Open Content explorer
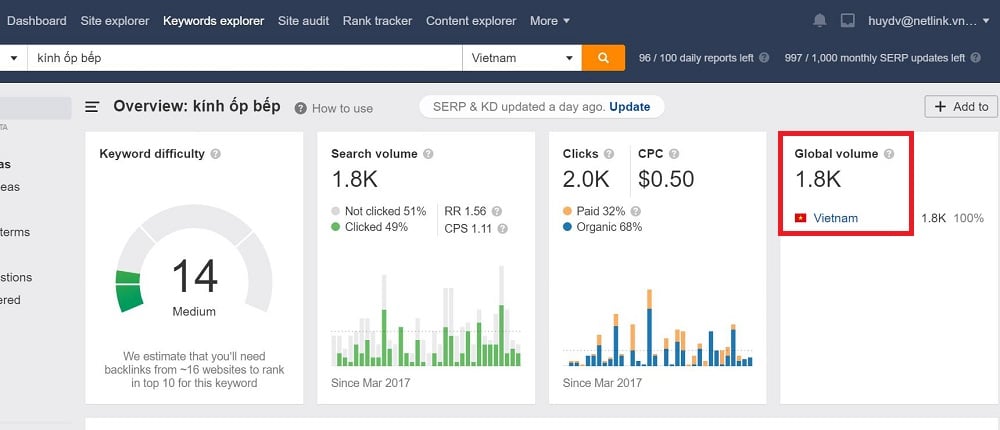 [x=471, y=21]
